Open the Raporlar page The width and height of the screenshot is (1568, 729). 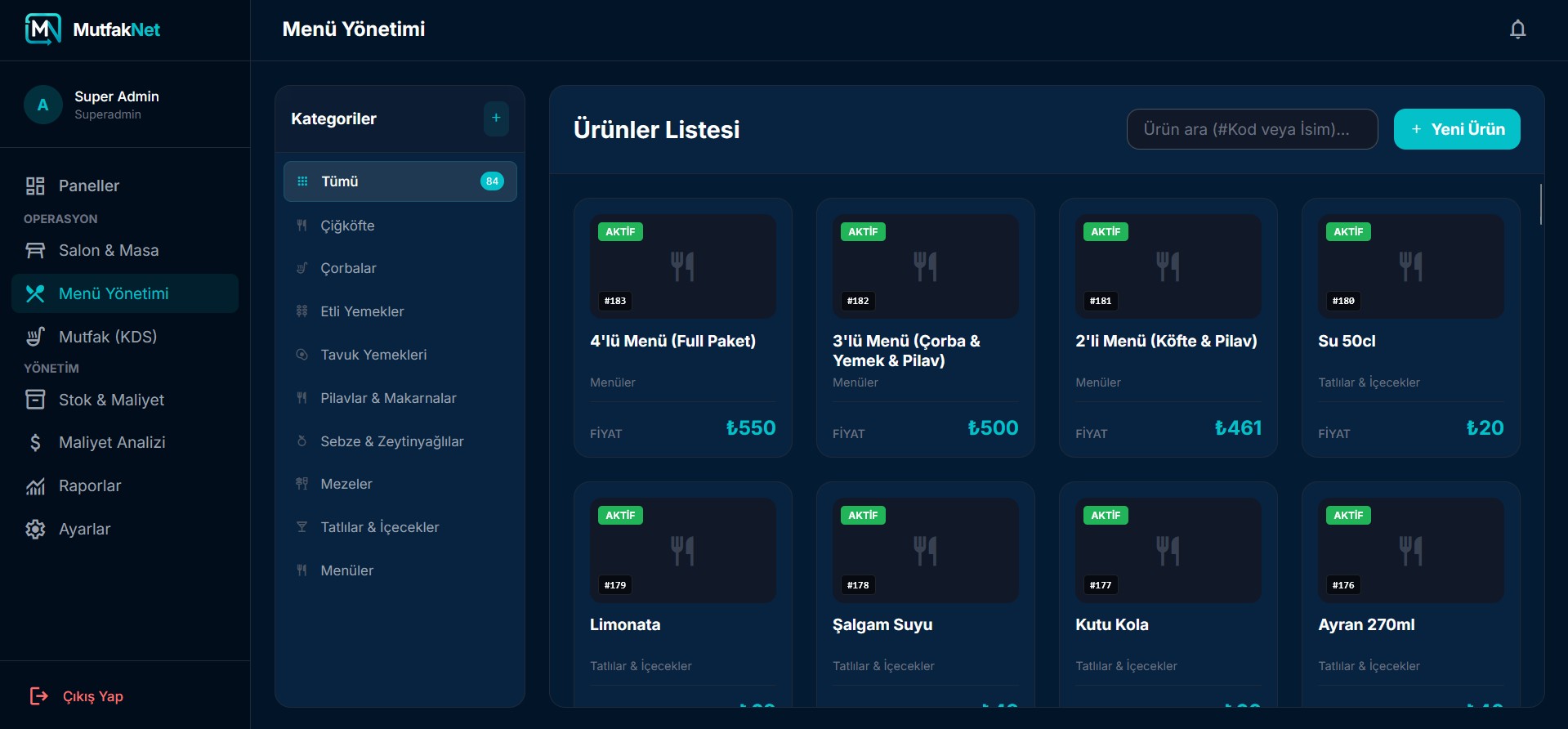tap(125, 486)
